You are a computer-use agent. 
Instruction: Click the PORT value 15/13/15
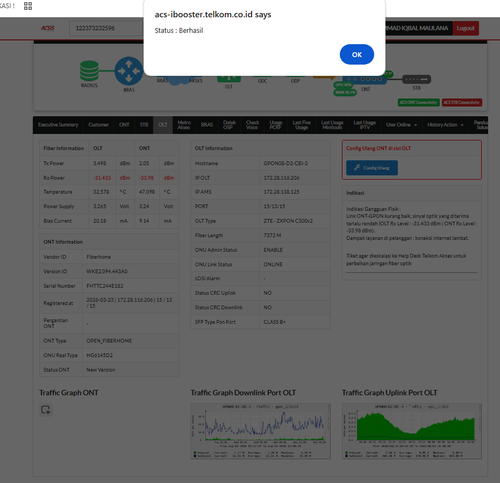click(x=274, y=206)
